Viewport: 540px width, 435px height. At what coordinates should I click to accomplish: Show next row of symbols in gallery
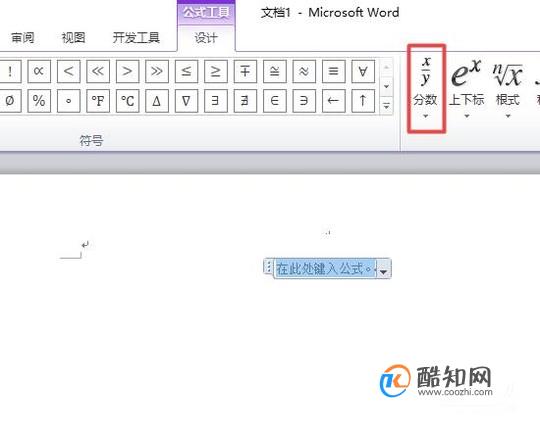click(x=386, y=86)
